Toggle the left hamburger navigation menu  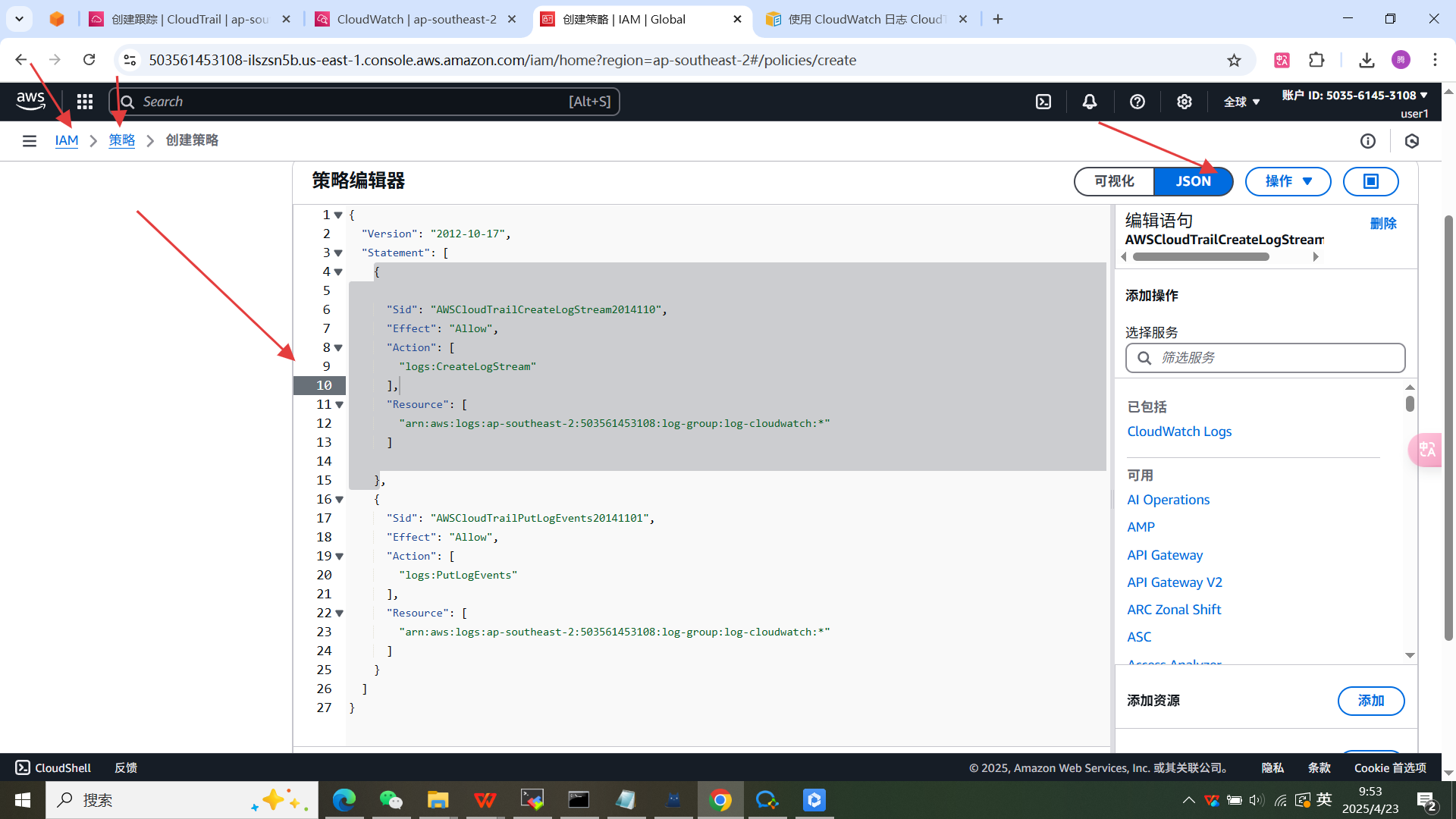30,141
